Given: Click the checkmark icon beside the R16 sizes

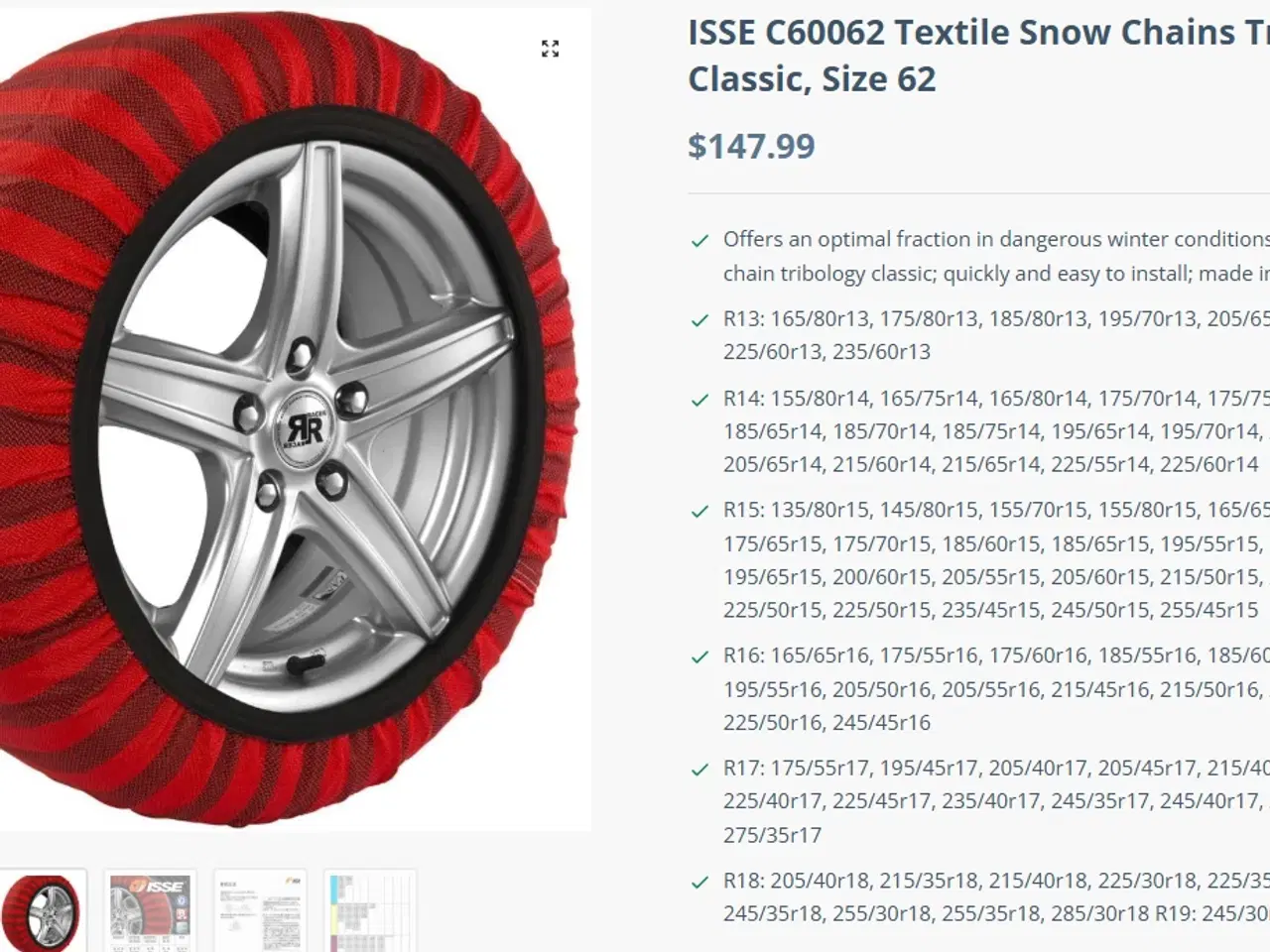Looking at the screenshot, I should click(700, 656).
